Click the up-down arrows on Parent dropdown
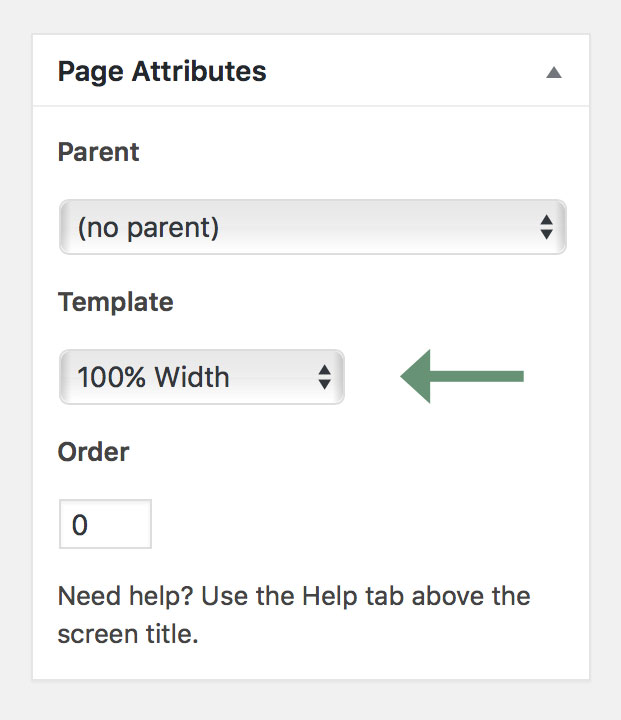The width and height of the screenshot is (621, 720). [546, 227]
